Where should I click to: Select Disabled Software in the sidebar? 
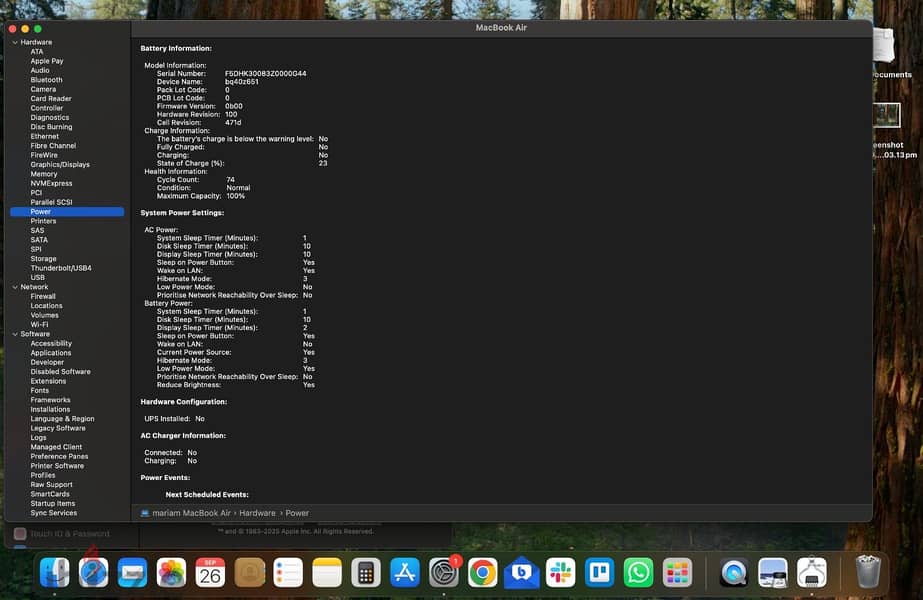tap(60, 372)
